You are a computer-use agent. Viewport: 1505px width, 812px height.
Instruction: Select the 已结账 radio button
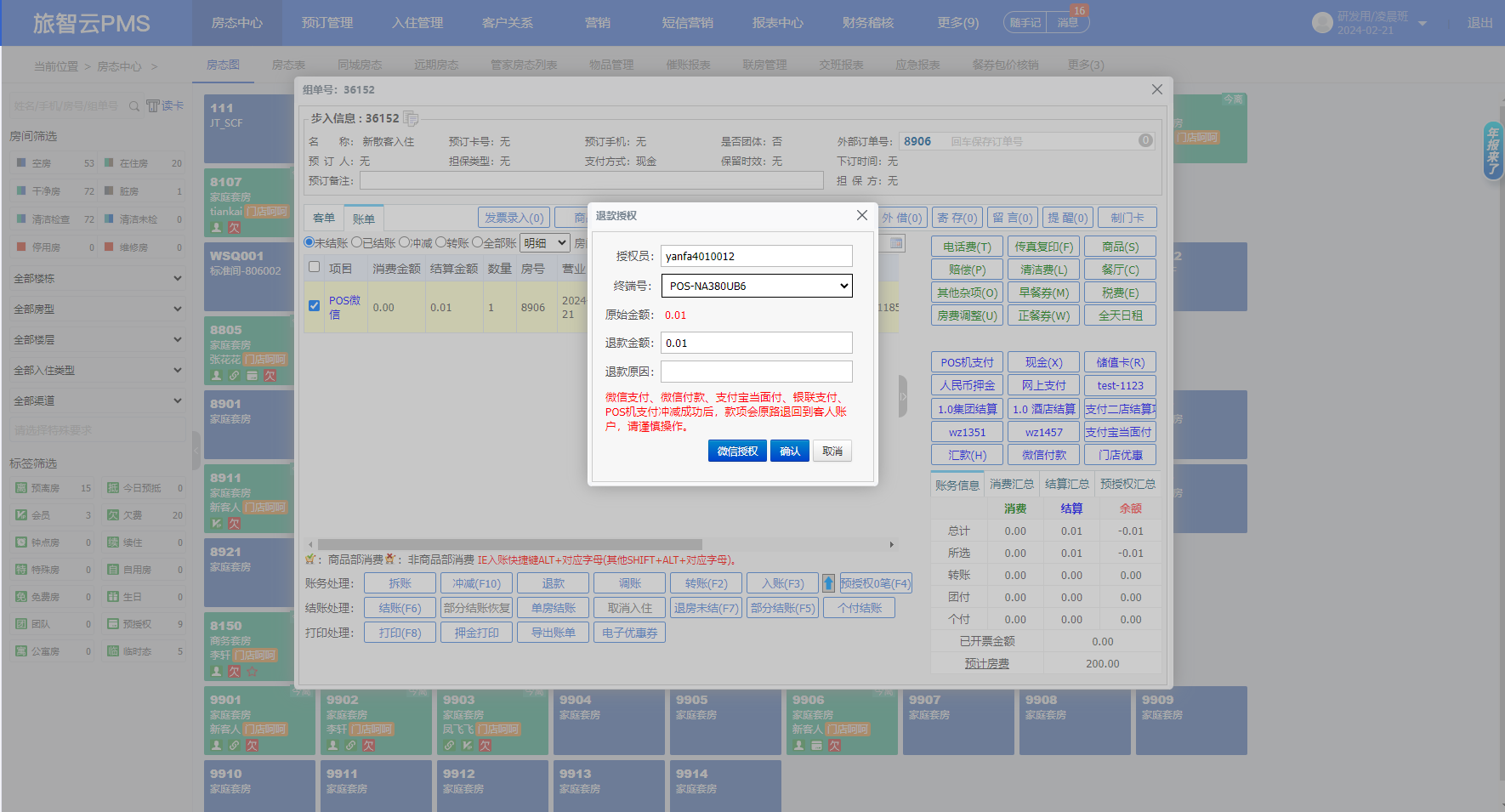(357, 242)
